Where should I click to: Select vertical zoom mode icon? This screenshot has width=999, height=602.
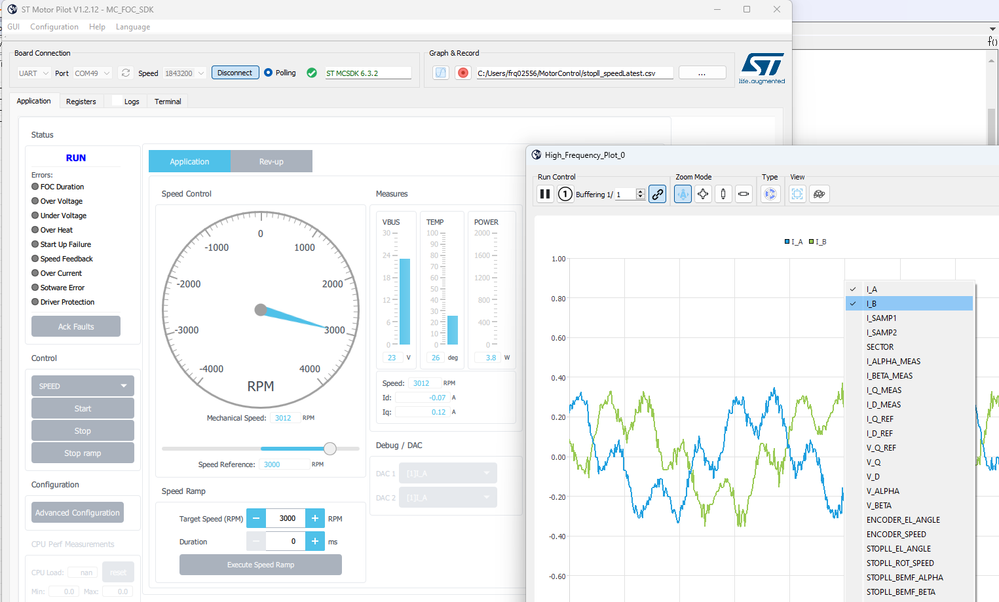[723, 194]
